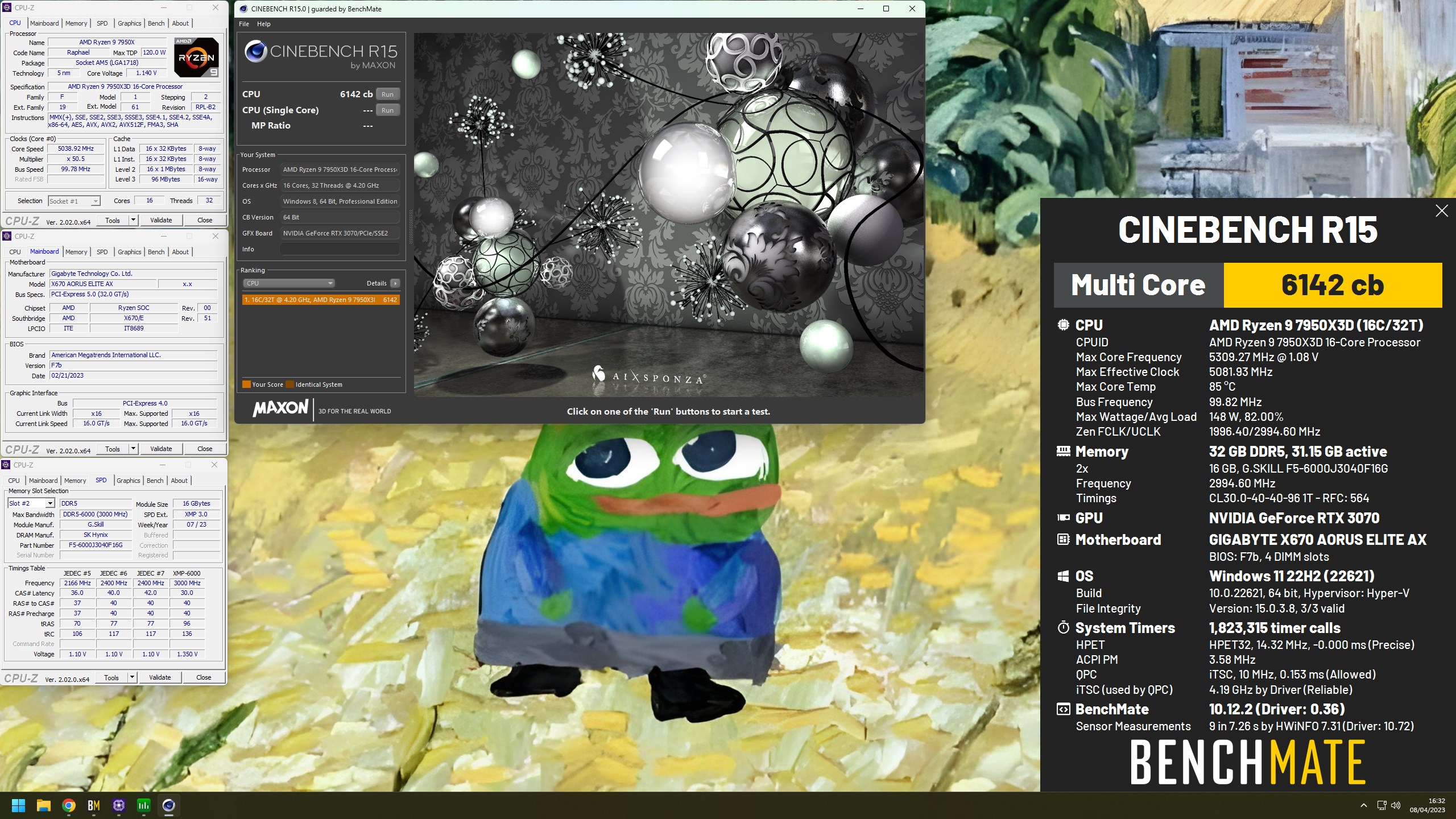Select the 16C/32T ranking entry
1456x819 pixels.
(x=321, y=300)
